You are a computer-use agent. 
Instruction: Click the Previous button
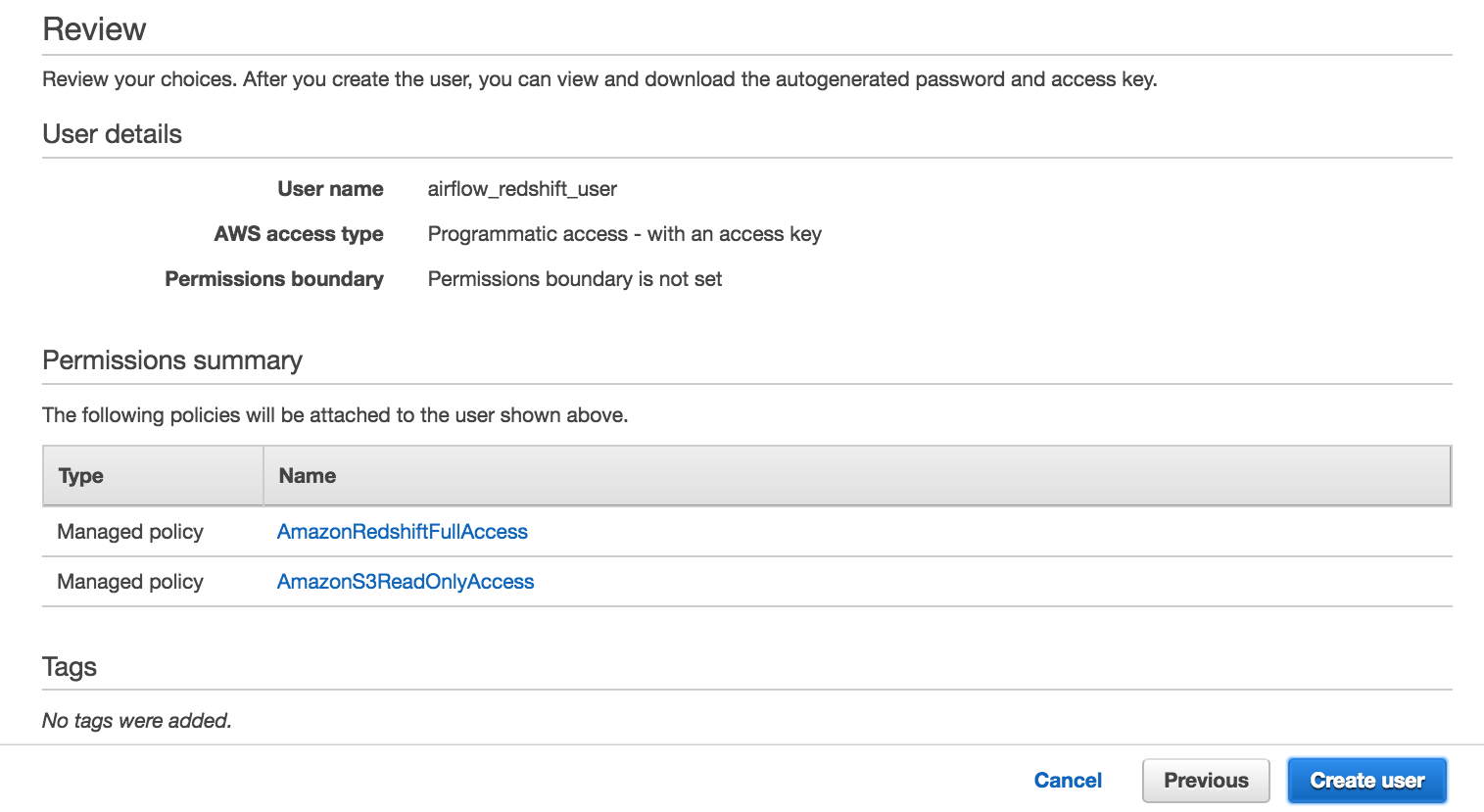pos(1206,780)
